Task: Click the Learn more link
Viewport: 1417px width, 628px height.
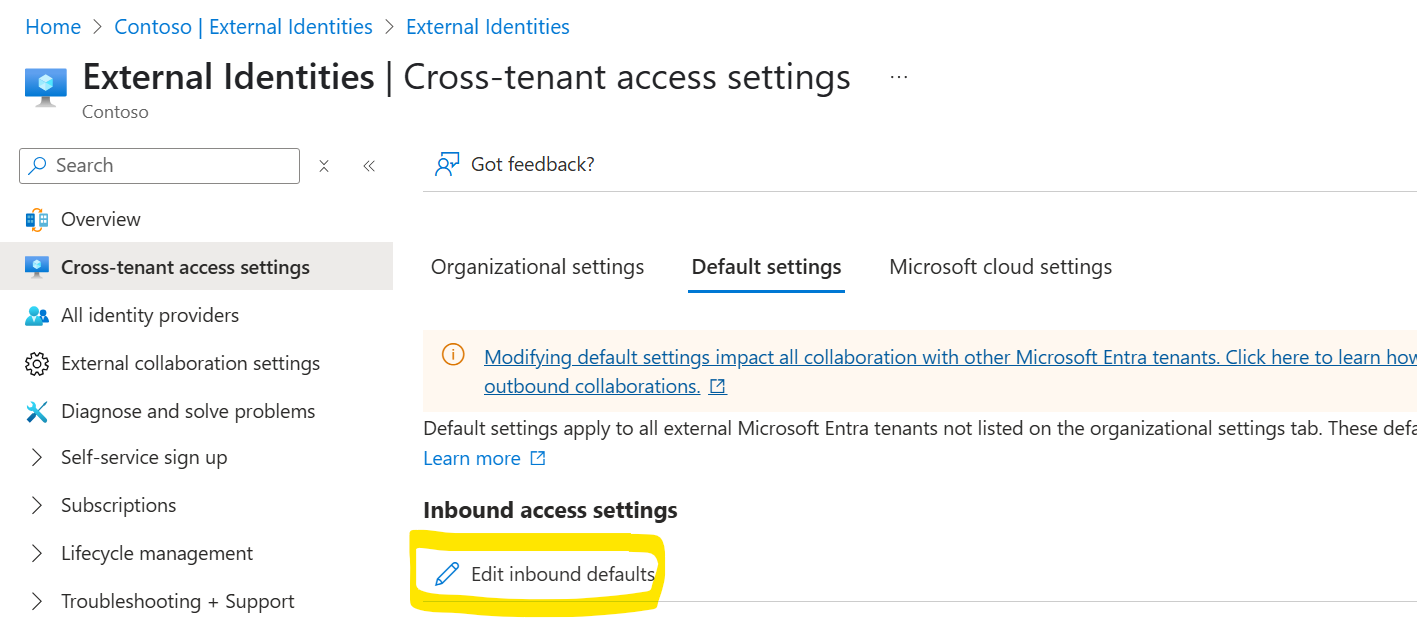Action: 472,458
